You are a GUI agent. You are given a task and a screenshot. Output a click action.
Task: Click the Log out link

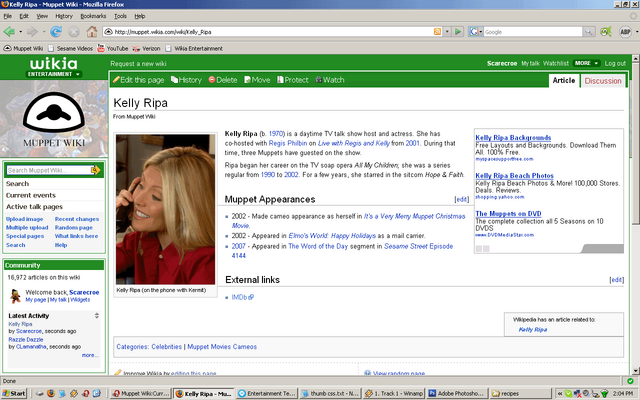coord(615,63)
